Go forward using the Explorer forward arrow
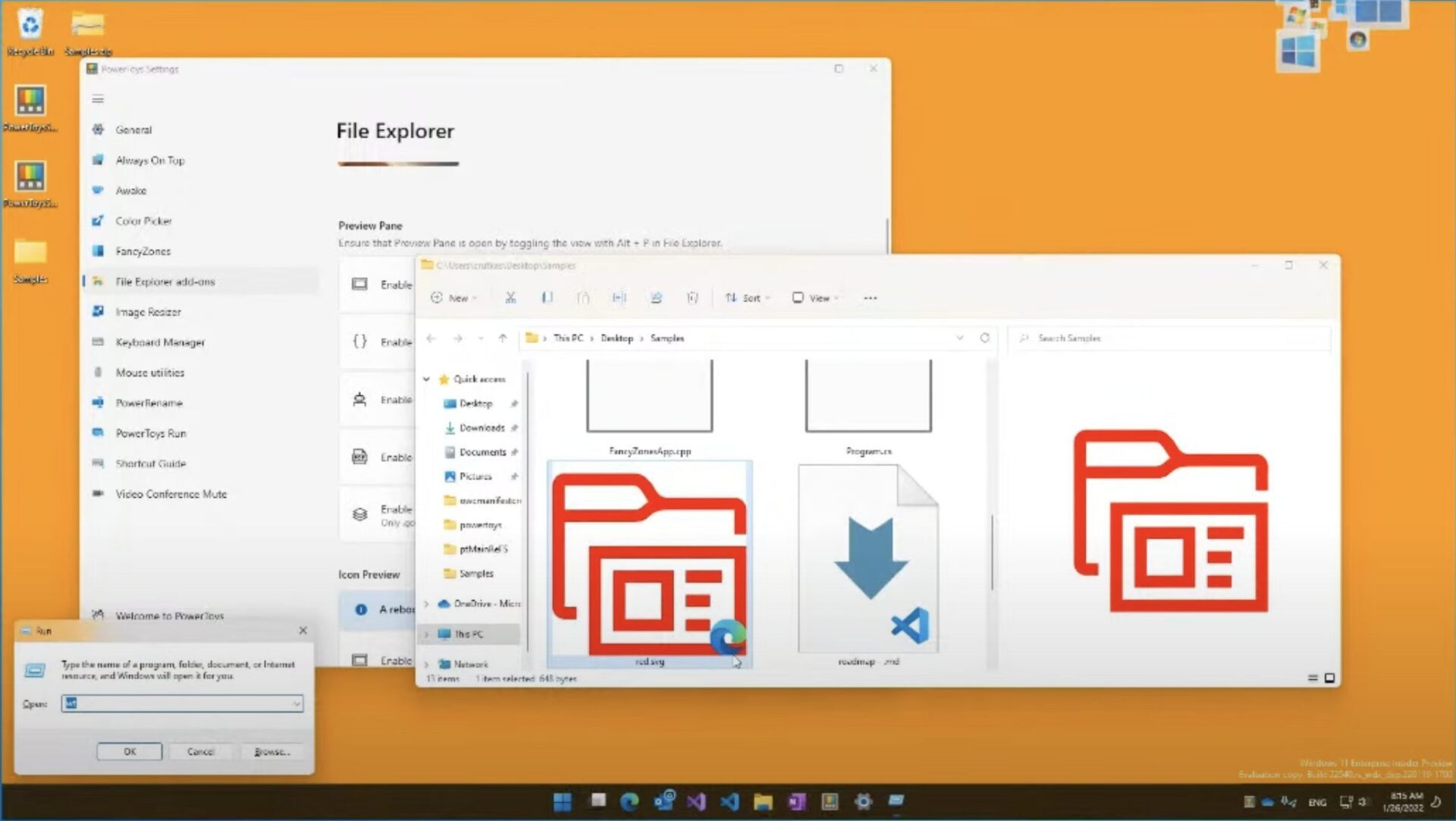Viewport: 1456px width, 821px height. click(458, 338)
